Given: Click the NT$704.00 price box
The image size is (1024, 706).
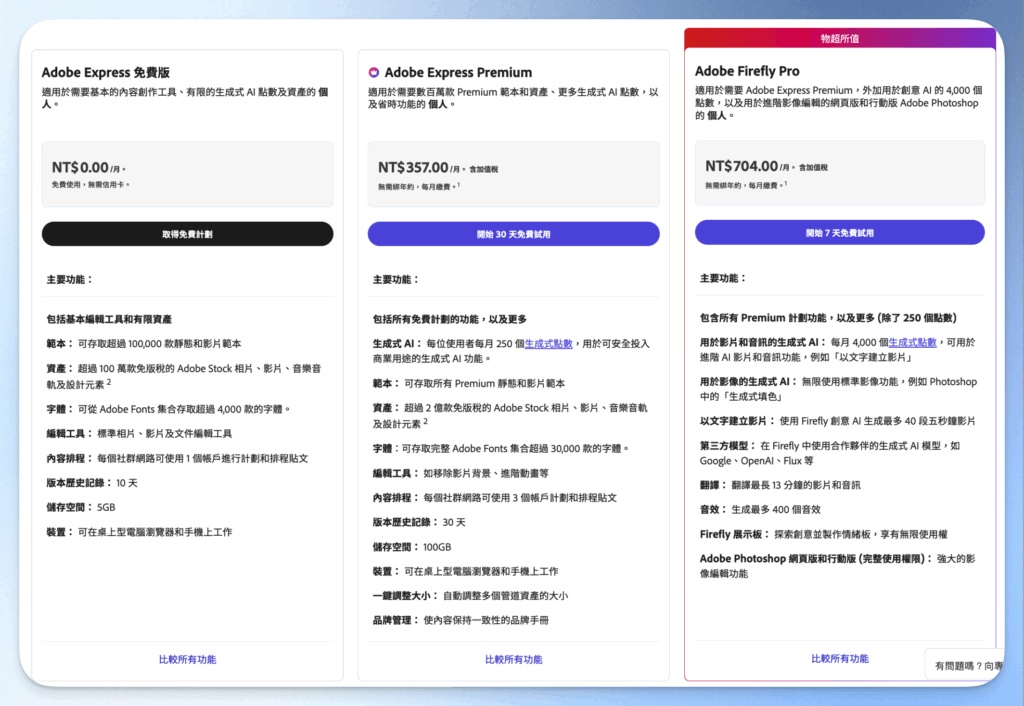Looking at the screenshot, I should point(840,174).
